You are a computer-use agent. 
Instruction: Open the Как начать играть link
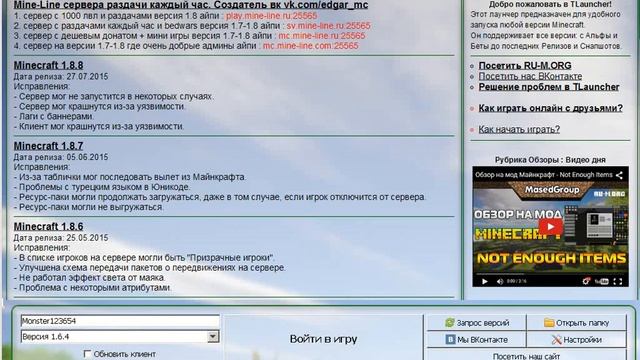coord(519,129)
